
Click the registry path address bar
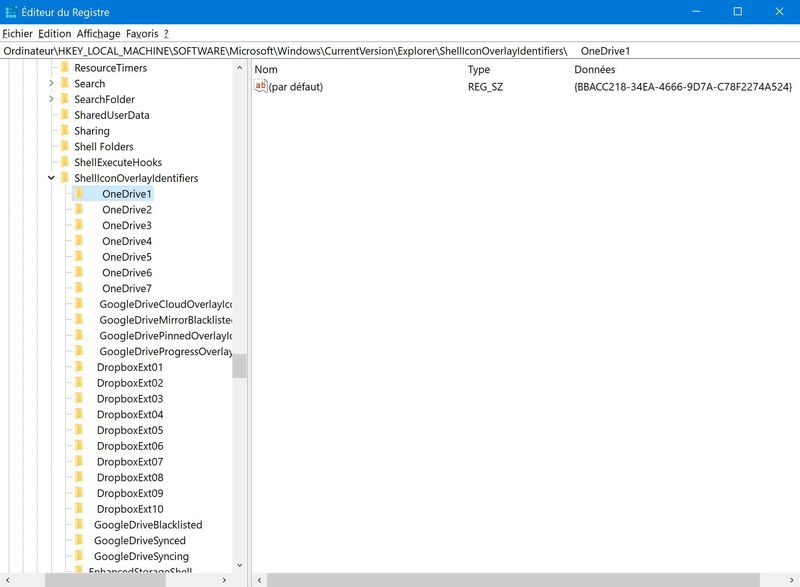[x=400, y=50]
